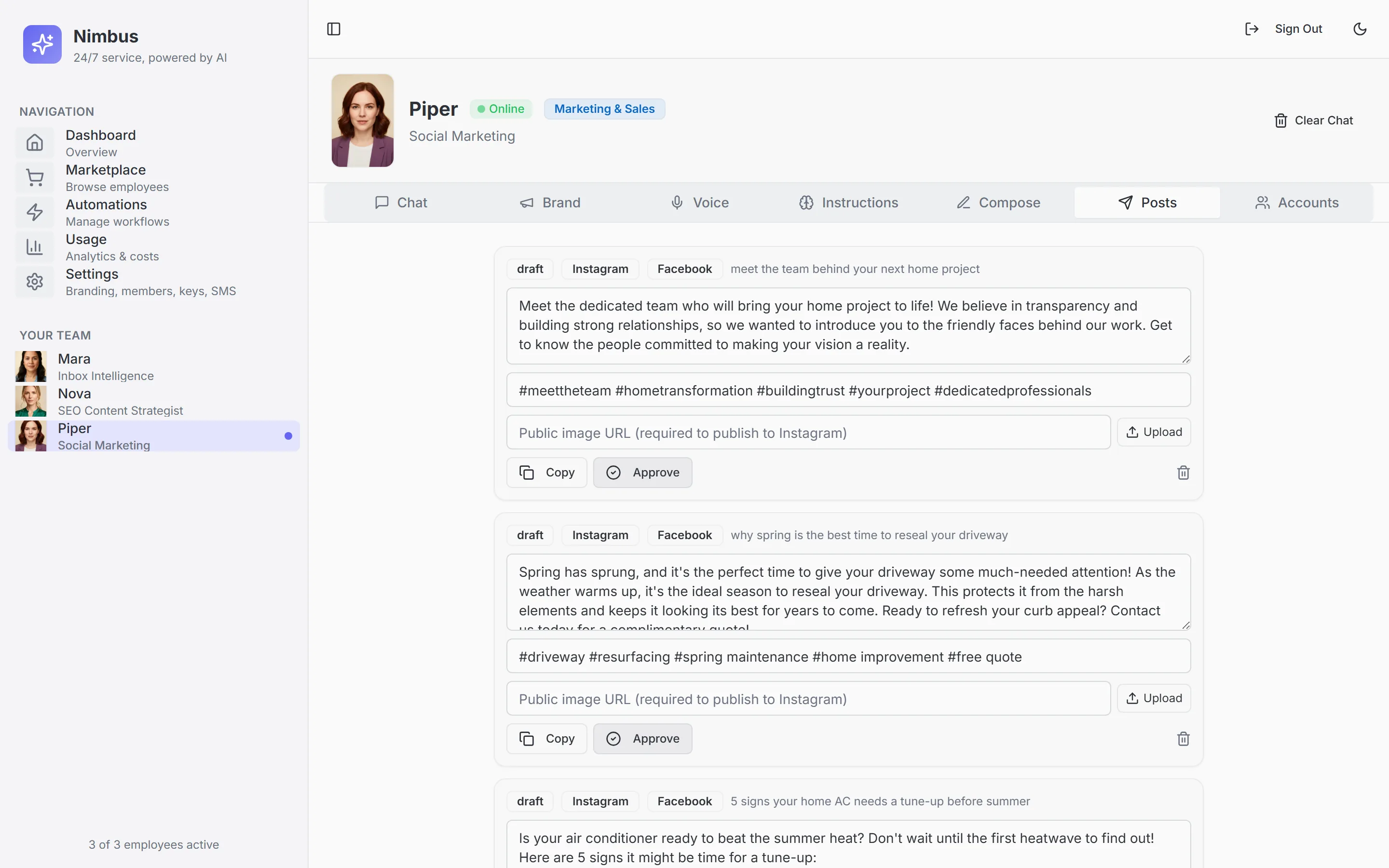Click Clear Chat button
1389x868 pixels.
point(1313,121)
